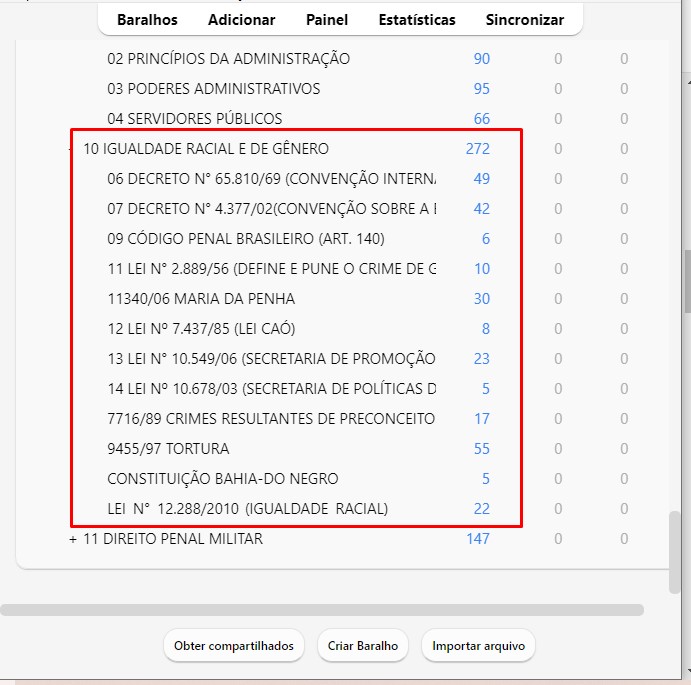This screenshot has height=685, width=691.
Task: Click Criar Baralho button
Action: [363, 646]
